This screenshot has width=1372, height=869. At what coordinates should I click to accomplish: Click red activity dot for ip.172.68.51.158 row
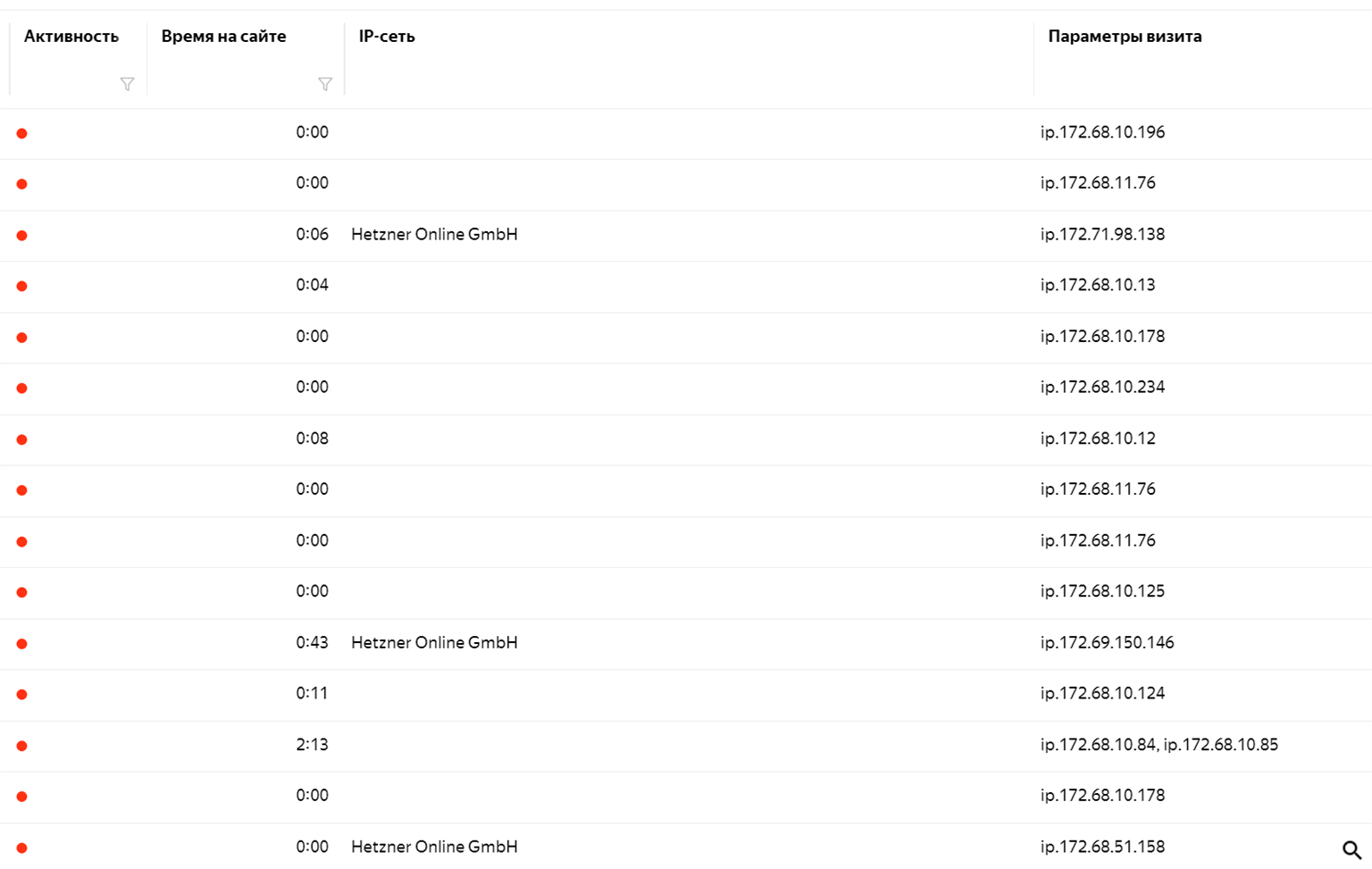click(22, 848)
